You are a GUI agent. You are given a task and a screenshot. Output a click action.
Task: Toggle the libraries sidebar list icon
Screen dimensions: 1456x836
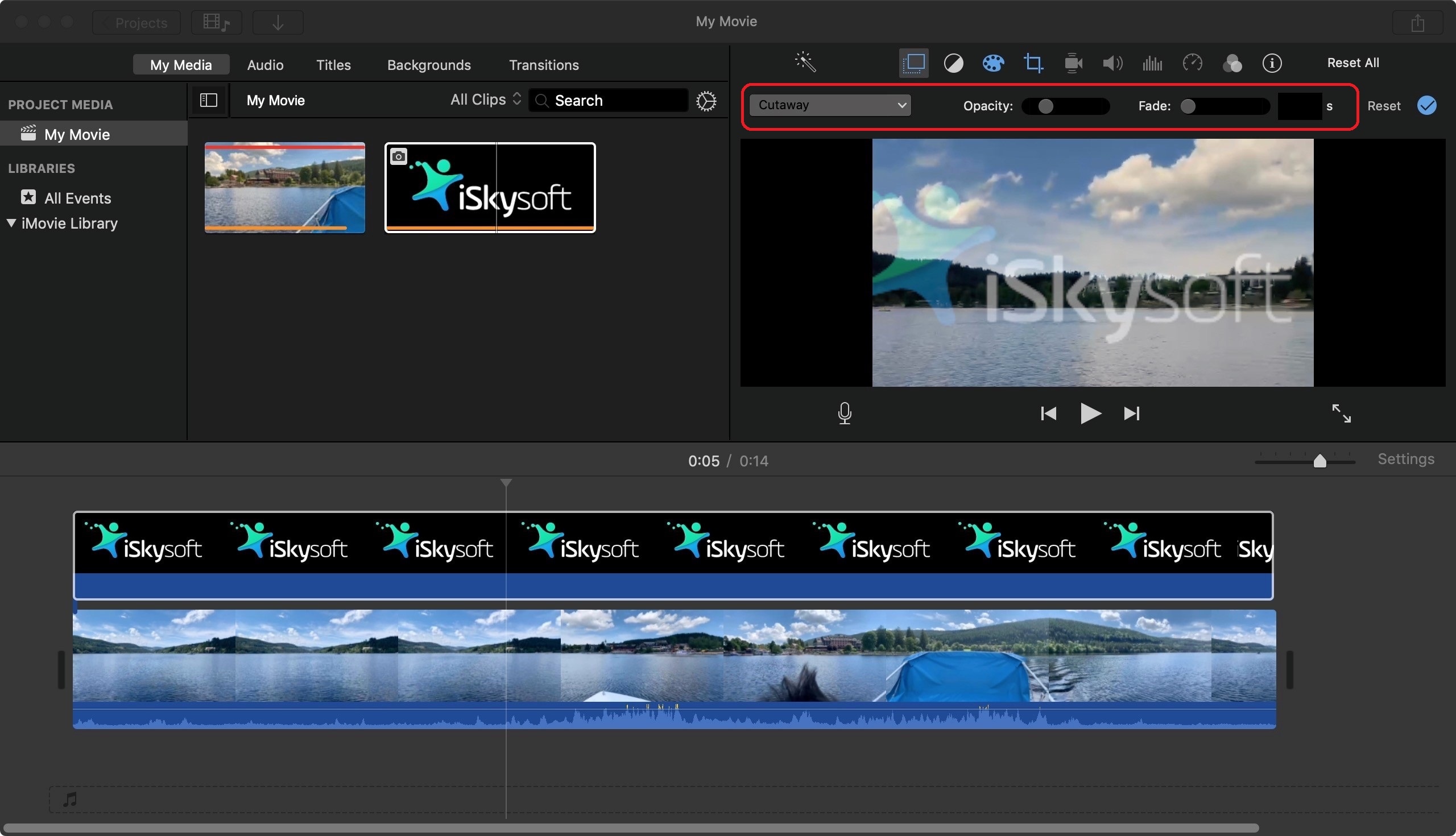pos(208,100)
